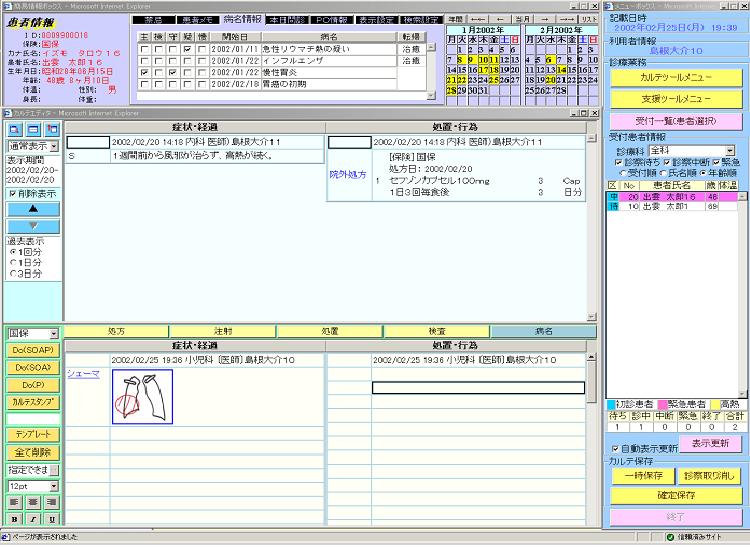Image resolution: width=750 pixels, height=547 pixels.
Task: Click the green color field under カルテスタンプ
Action: coord(32,418)
